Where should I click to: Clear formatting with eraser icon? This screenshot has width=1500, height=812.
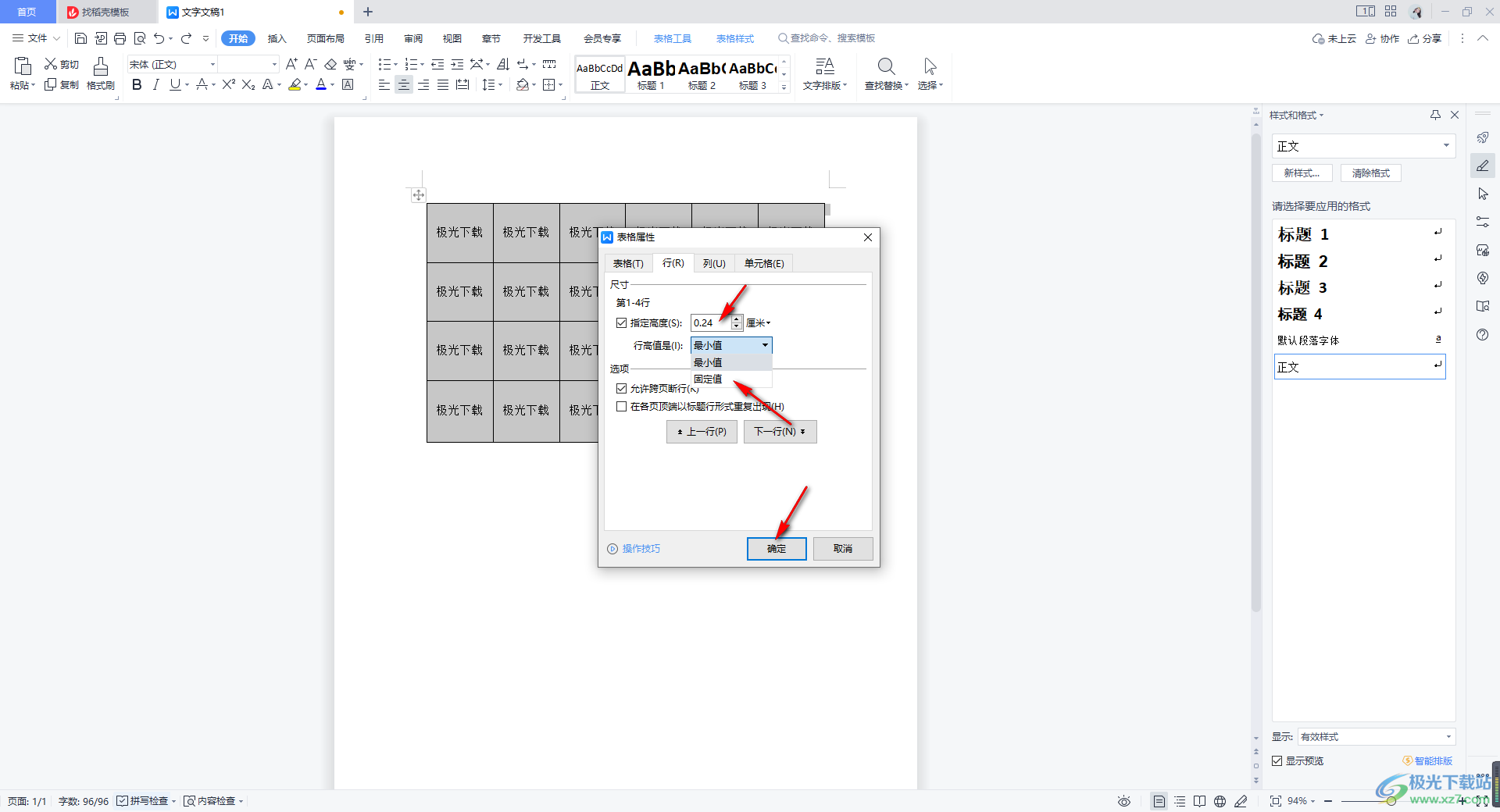[330, 64]
